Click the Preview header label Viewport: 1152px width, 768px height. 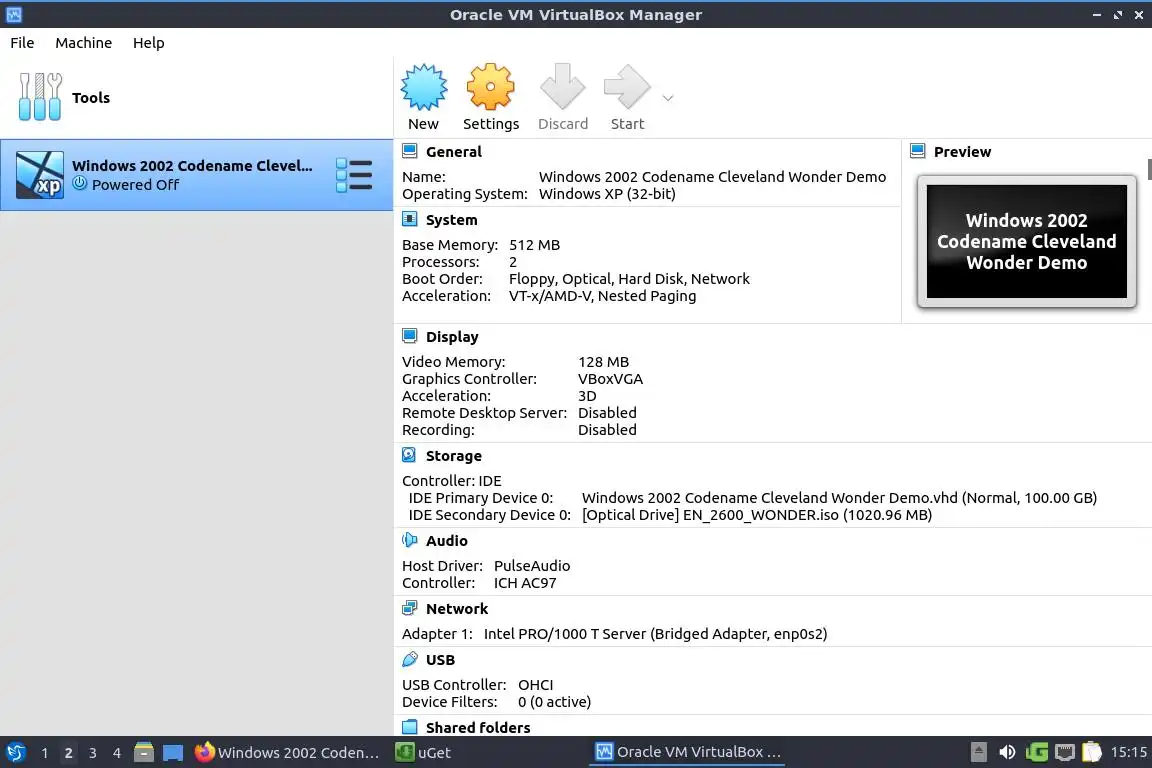pyautogui.click(x=962, y=152)
